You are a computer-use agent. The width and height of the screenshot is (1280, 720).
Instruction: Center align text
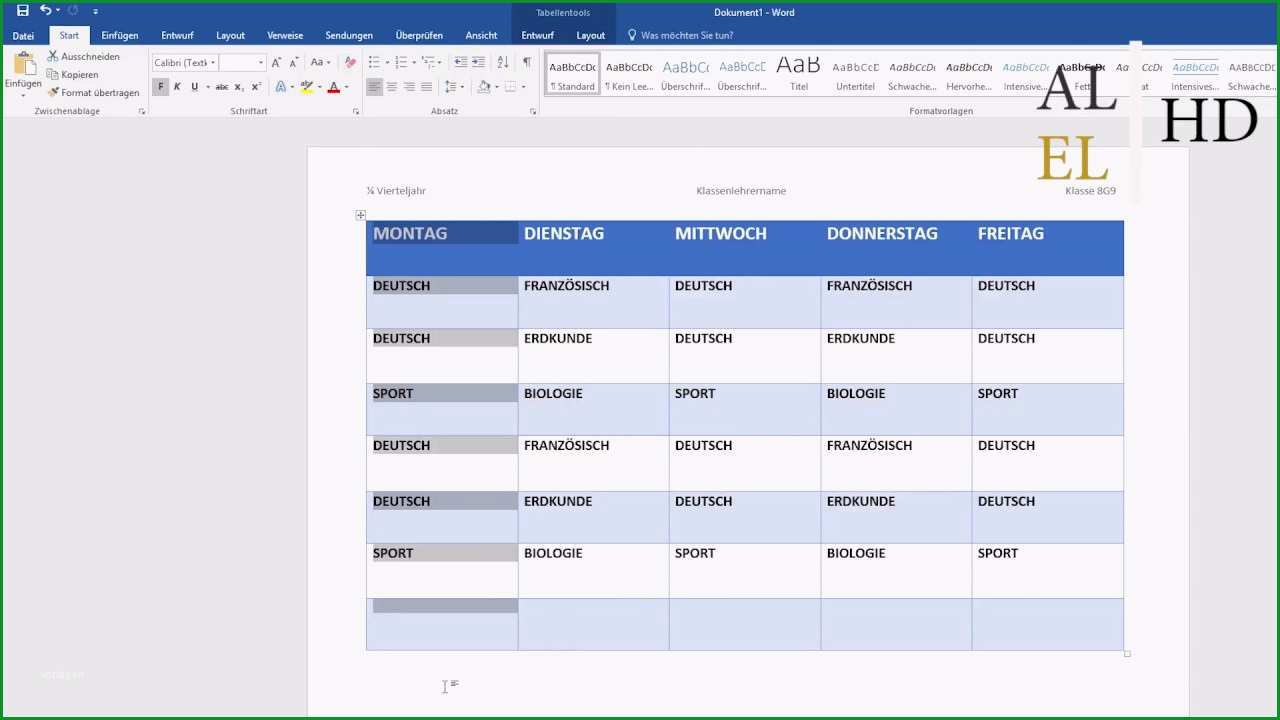392,87
